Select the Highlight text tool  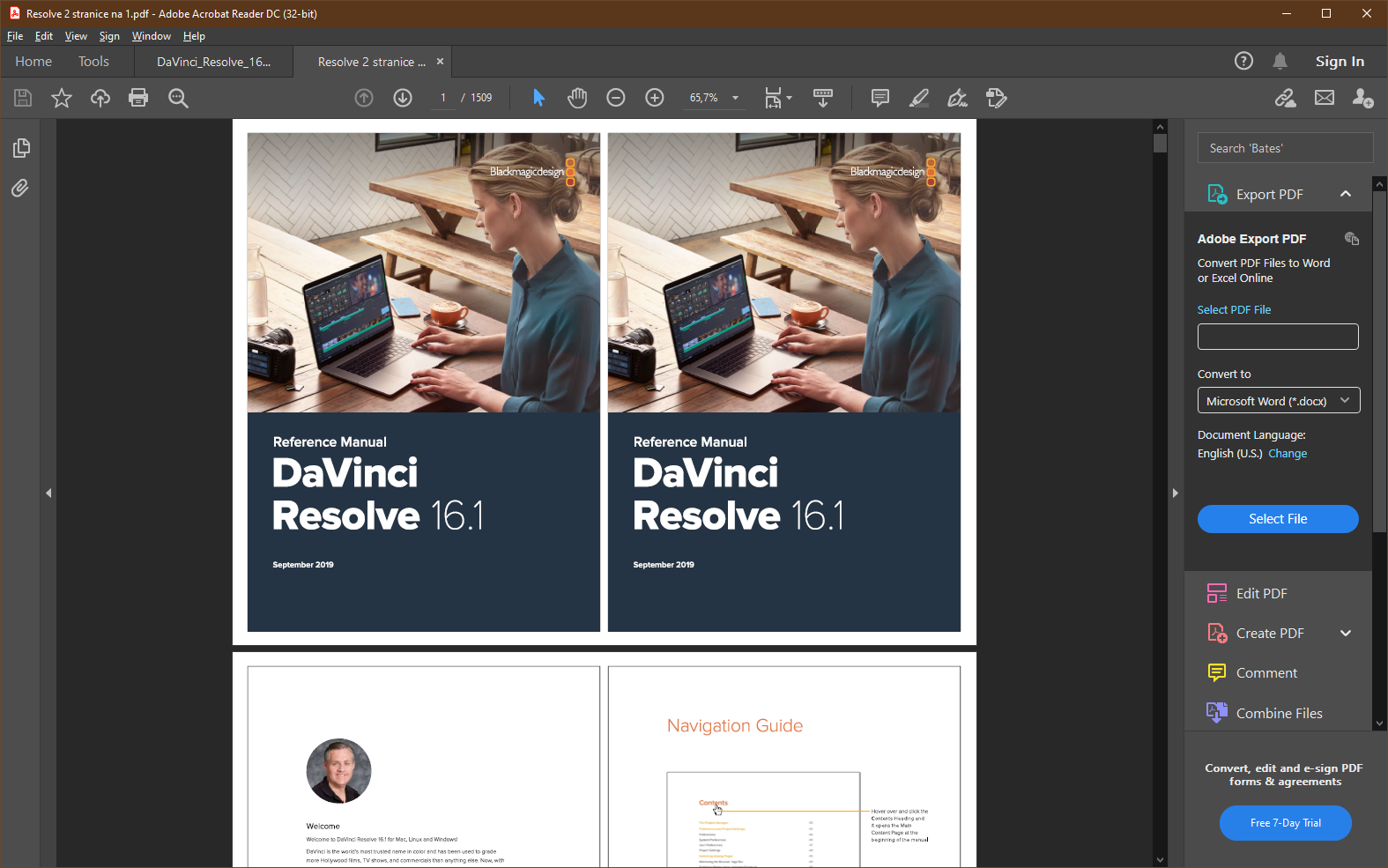point(918,98)
